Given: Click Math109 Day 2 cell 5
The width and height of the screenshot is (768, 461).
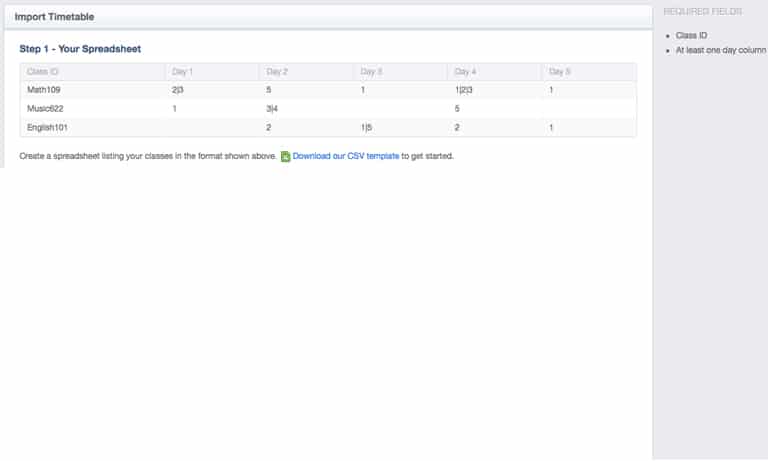Looking at the screenshot, I should pyautogui.click(x=268, y=90).
